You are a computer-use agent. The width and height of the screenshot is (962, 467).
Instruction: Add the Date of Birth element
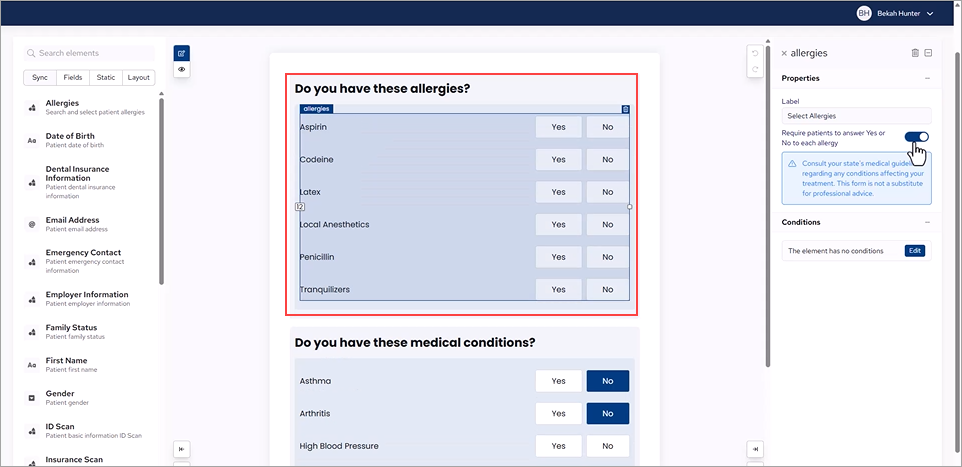pos(70,140)
